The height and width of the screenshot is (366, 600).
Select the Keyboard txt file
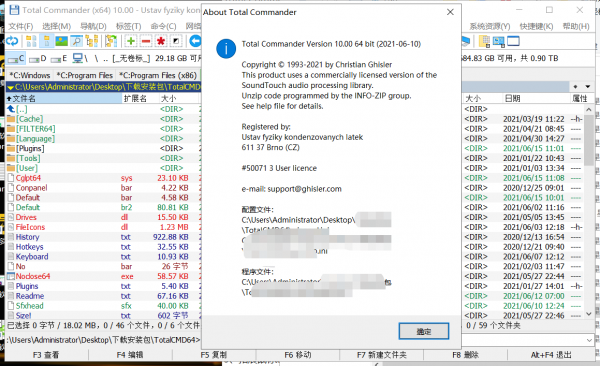click(103, 257)
